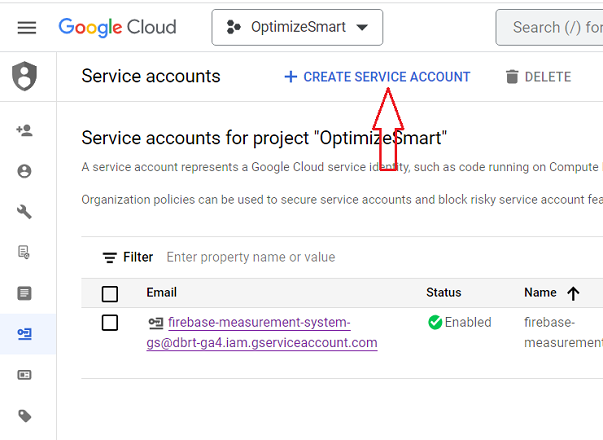603x440 pixels.
Task: Open the card icon in sidebar
Action: click(x=25, y=375)
